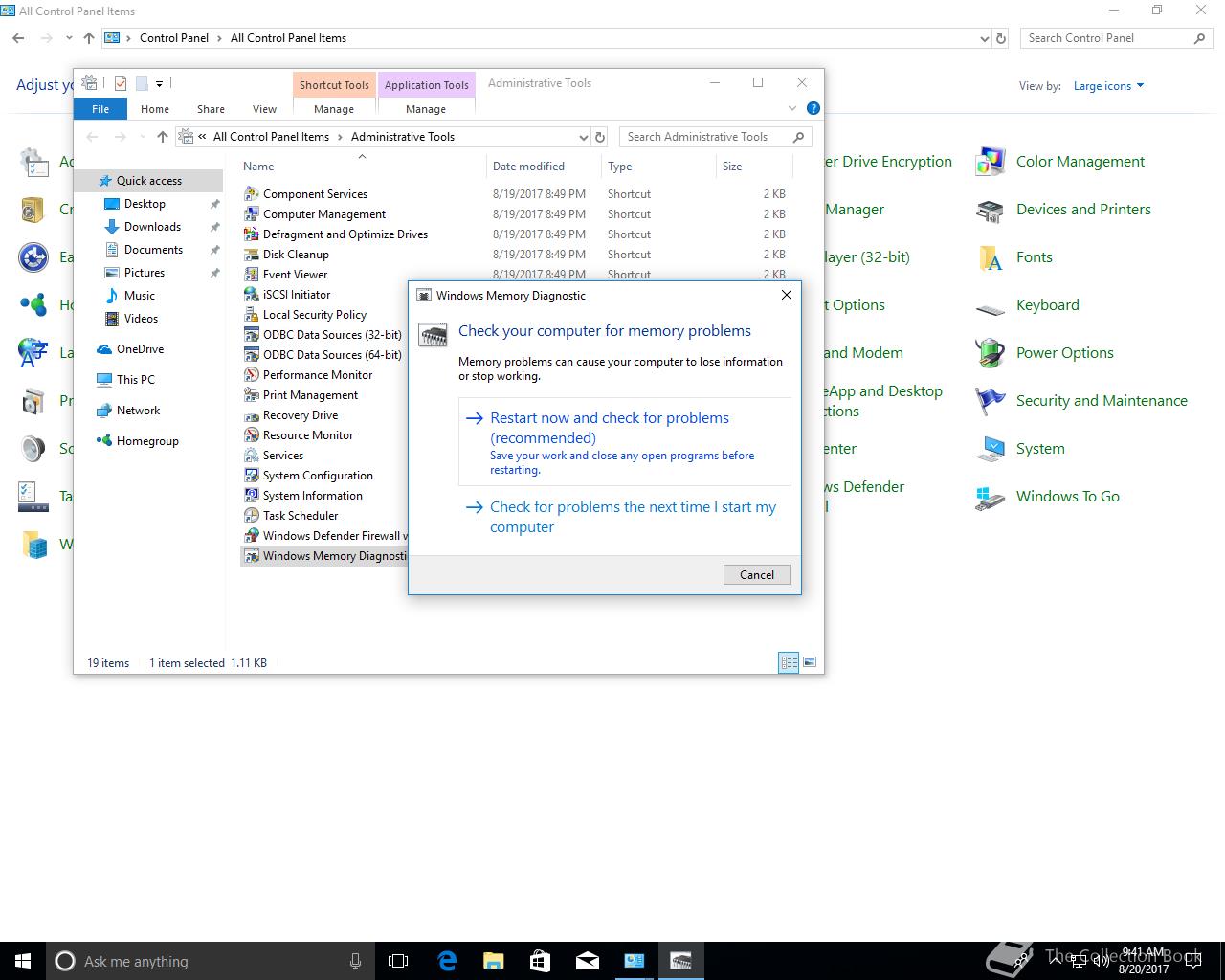This screenshot has width=1225, height=980.
Task: Open the Component Services shortcut icon
Action: pyautogui.click(x=252, y=193)
